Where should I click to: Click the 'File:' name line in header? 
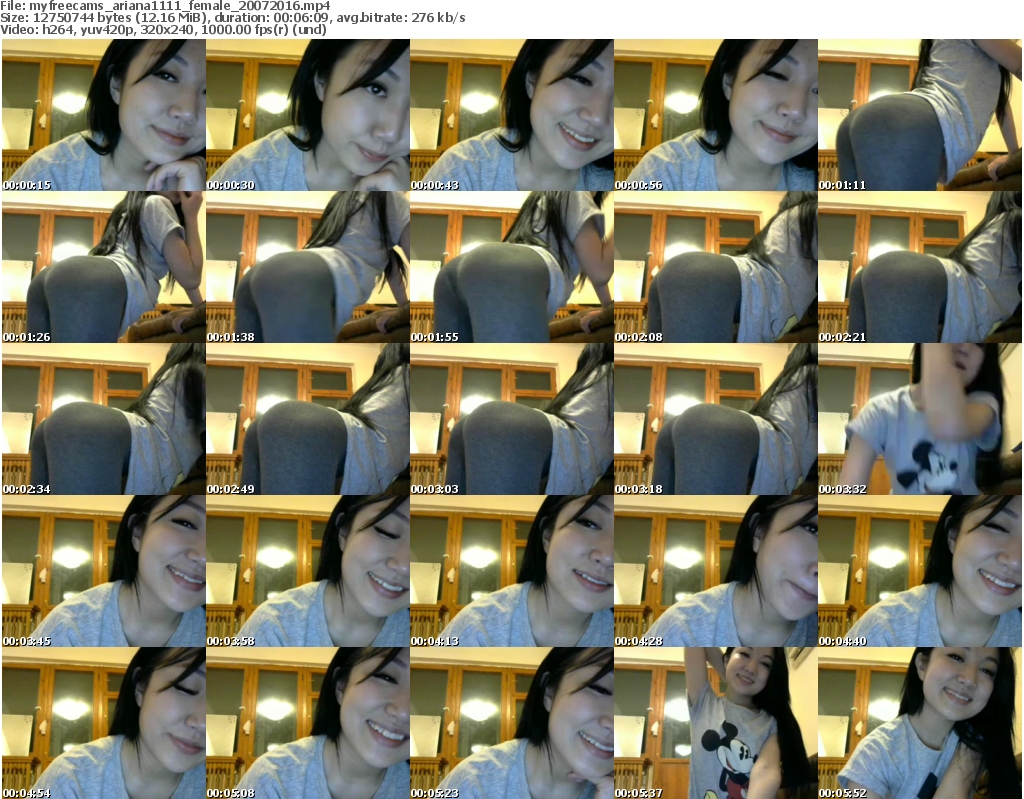pyautogui.click(x=166, y=6)
